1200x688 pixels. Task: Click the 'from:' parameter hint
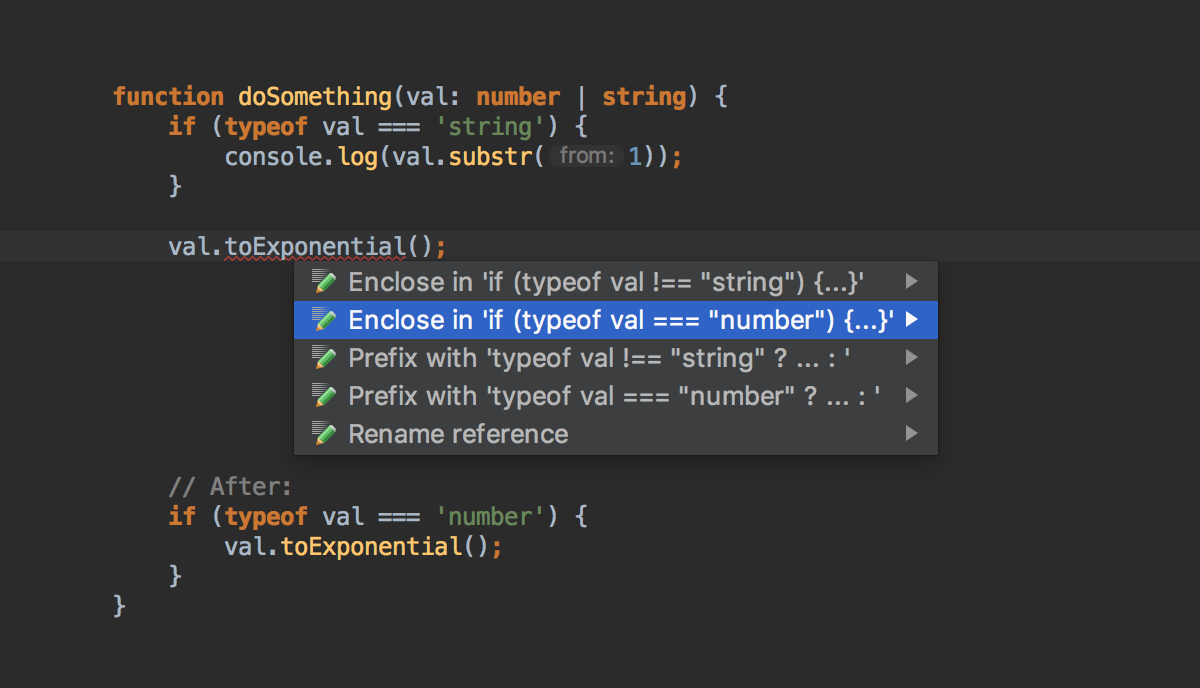tap(587, 157)
